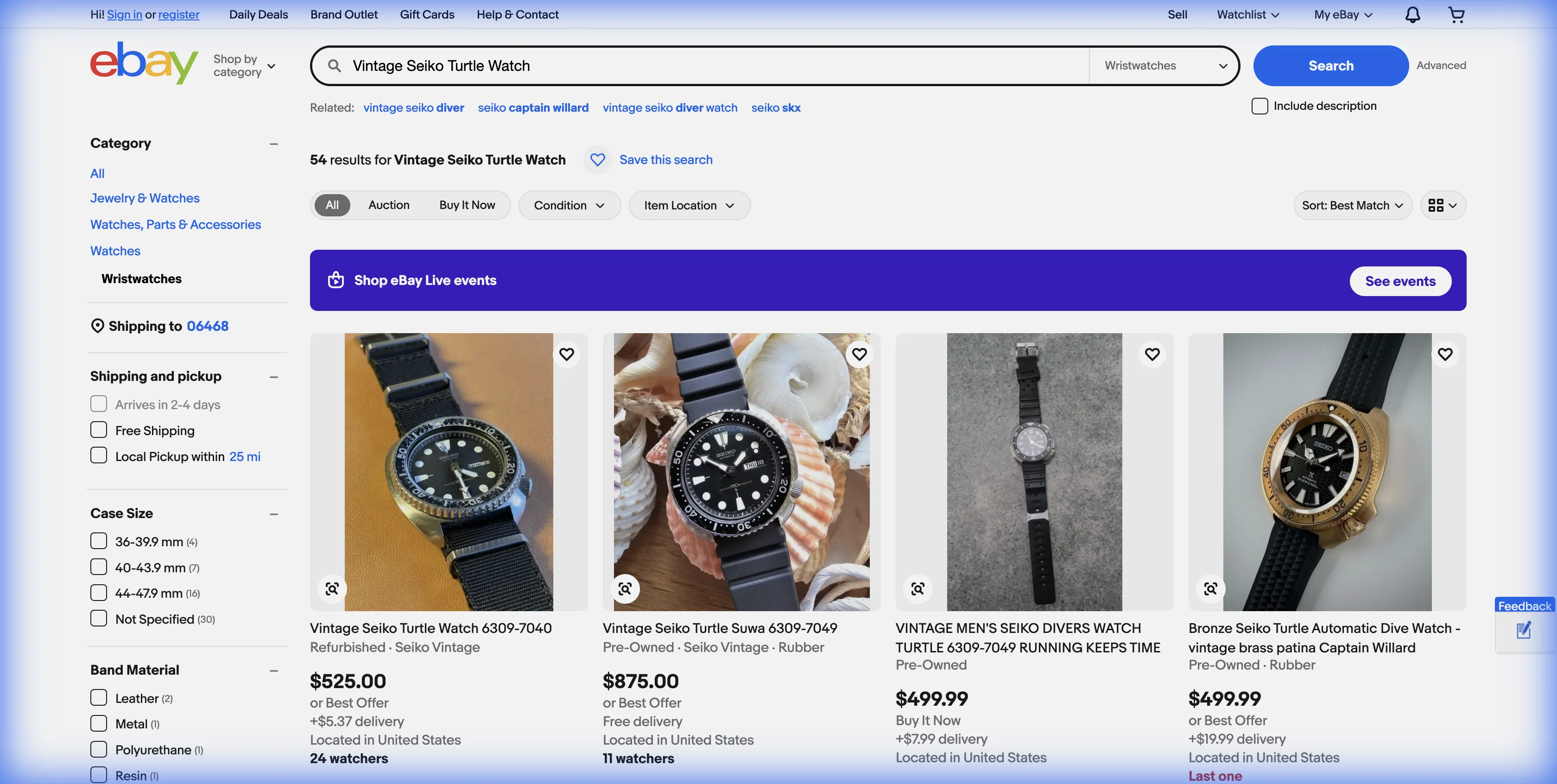Save the $525.00 Turtle Watch with heart icon
The width and height of the screenshot is (1557, 784).
click(567, 354)
